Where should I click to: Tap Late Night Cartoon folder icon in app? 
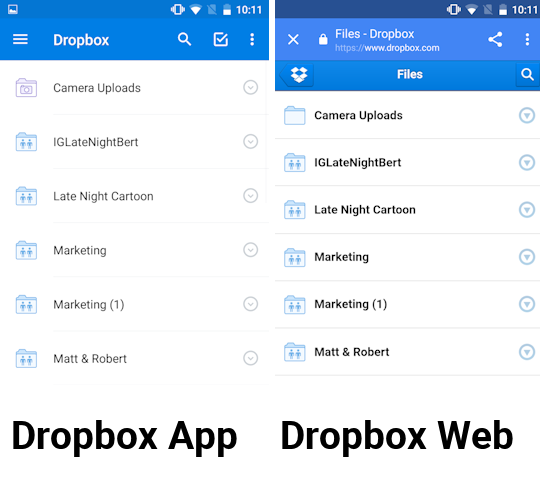26,196
